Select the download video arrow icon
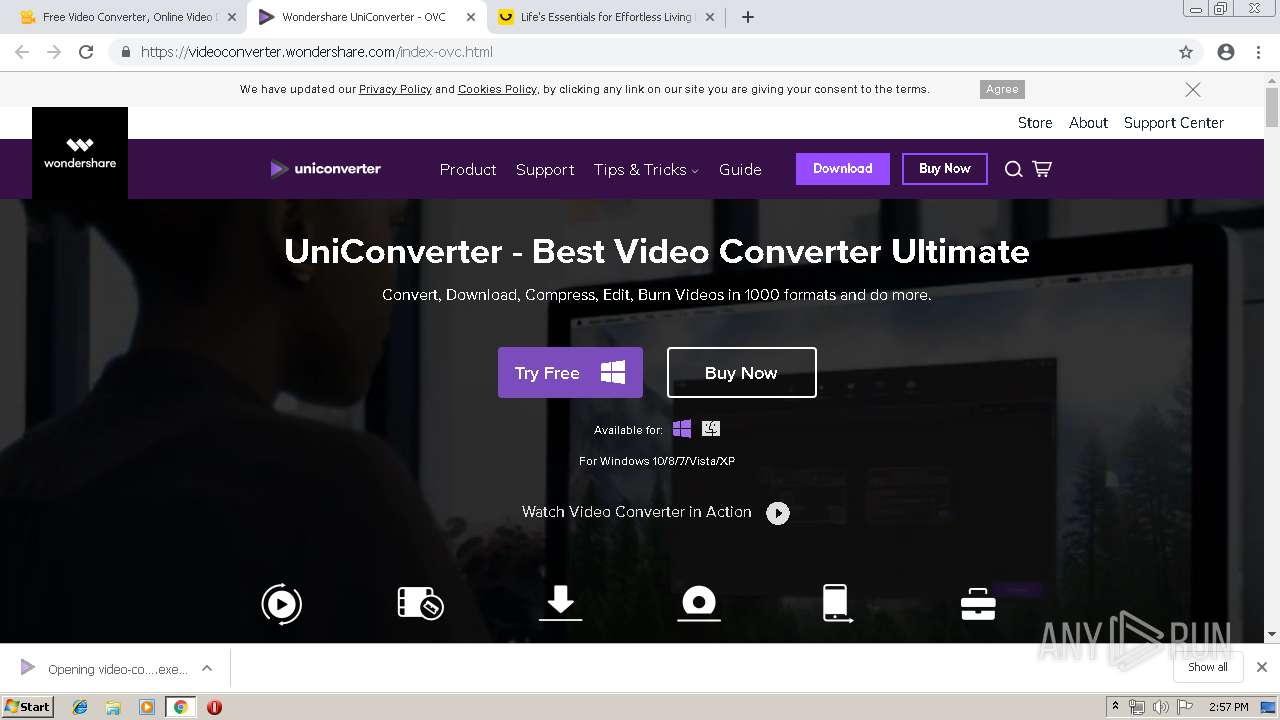 coord(560,603)
